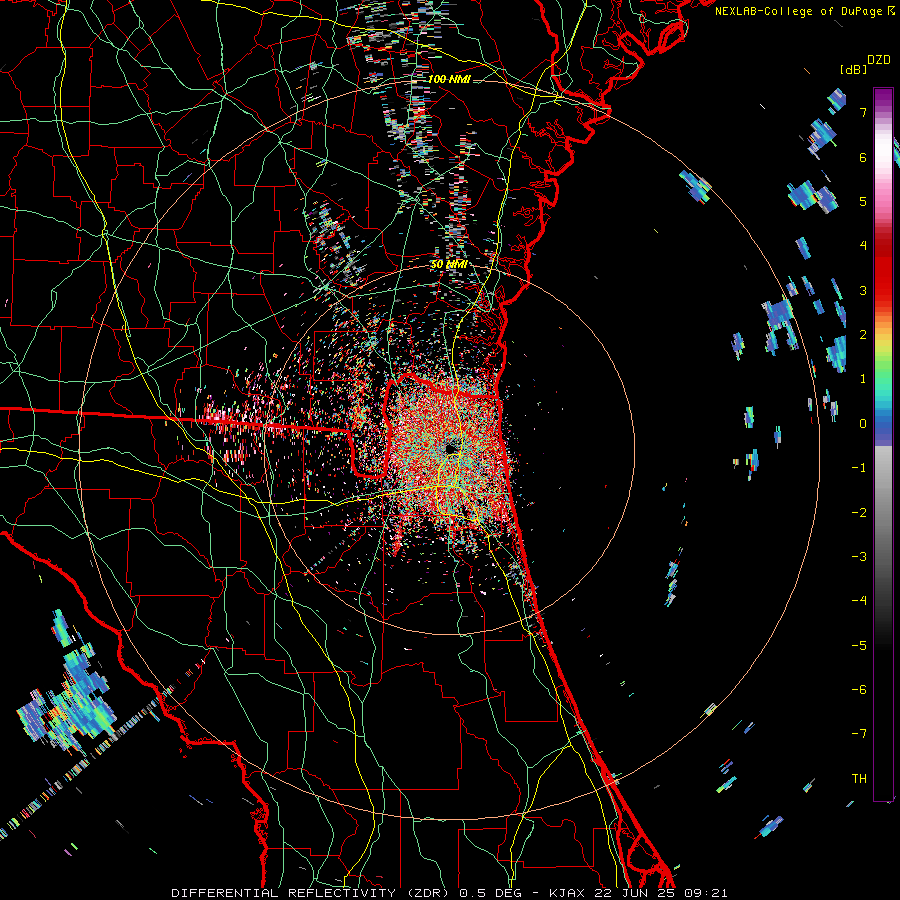
Task: Click the 100 NMI range ring label
Action: point(449,79)
